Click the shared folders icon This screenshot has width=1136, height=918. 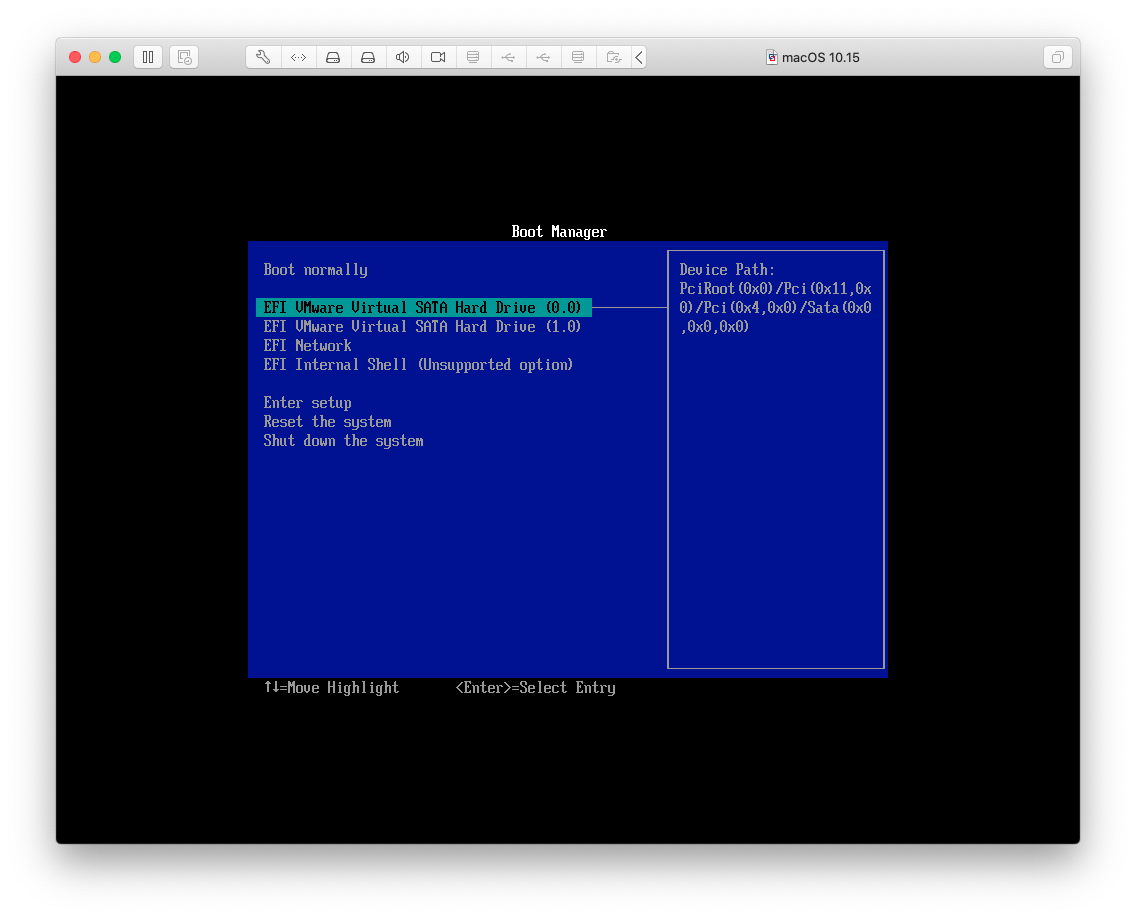click(613, 57)
